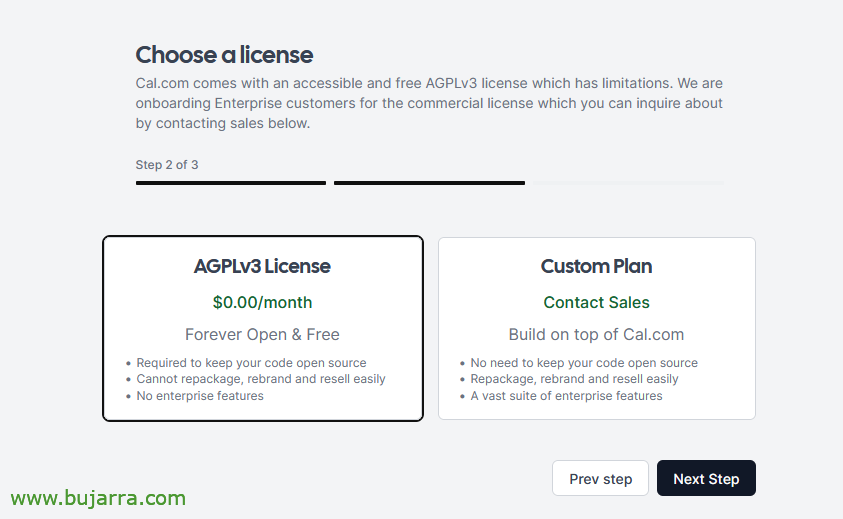The image size is (843, 519).
Task: Go back with Prev step button
Action: [600, 478]
